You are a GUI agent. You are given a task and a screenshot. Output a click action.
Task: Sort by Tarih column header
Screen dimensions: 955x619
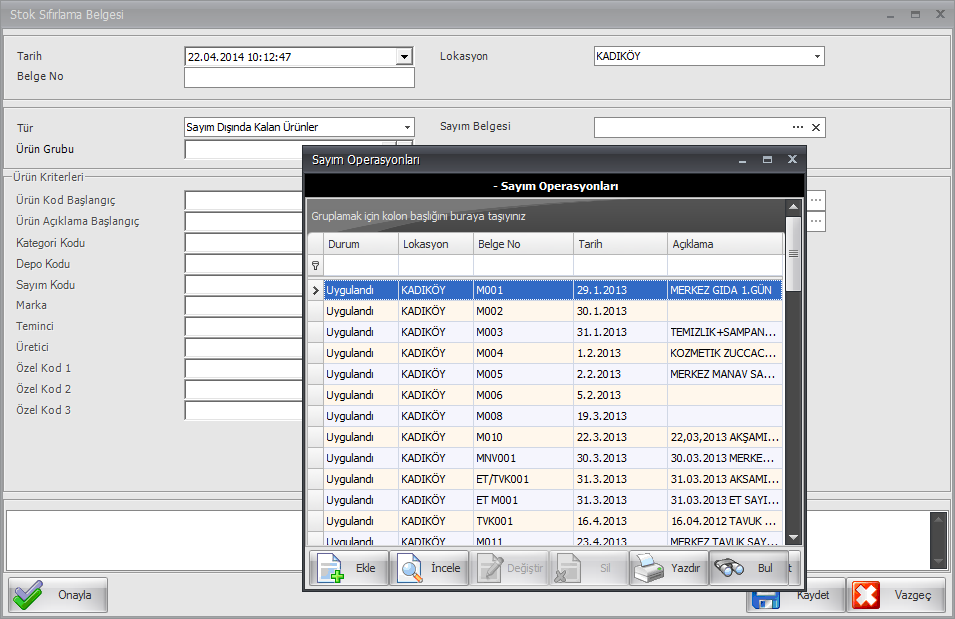point(620,244)
